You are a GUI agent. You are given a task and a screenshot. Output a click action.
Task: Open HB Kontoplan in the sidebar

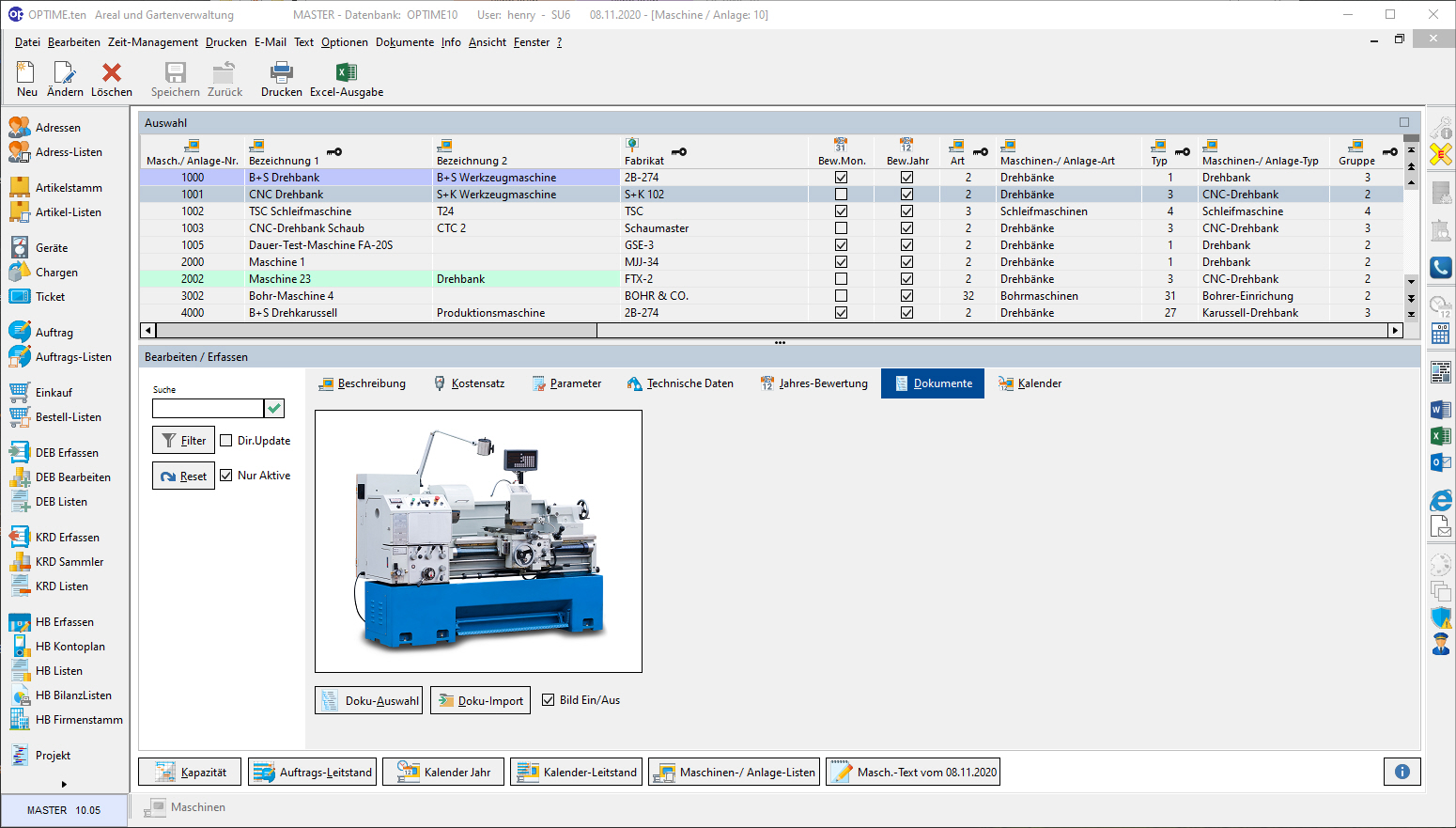point(70,647)
